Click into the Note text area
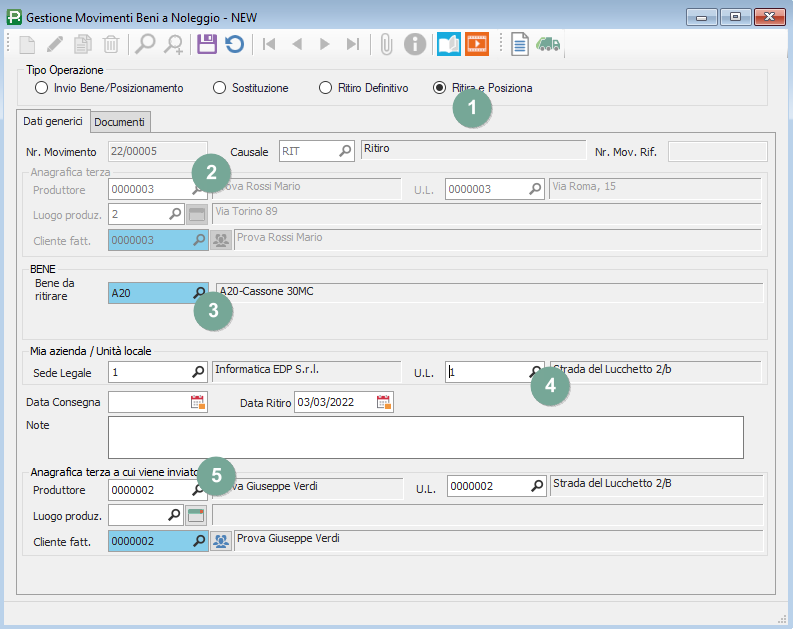The image size is (793, 629). click(425, 437)
